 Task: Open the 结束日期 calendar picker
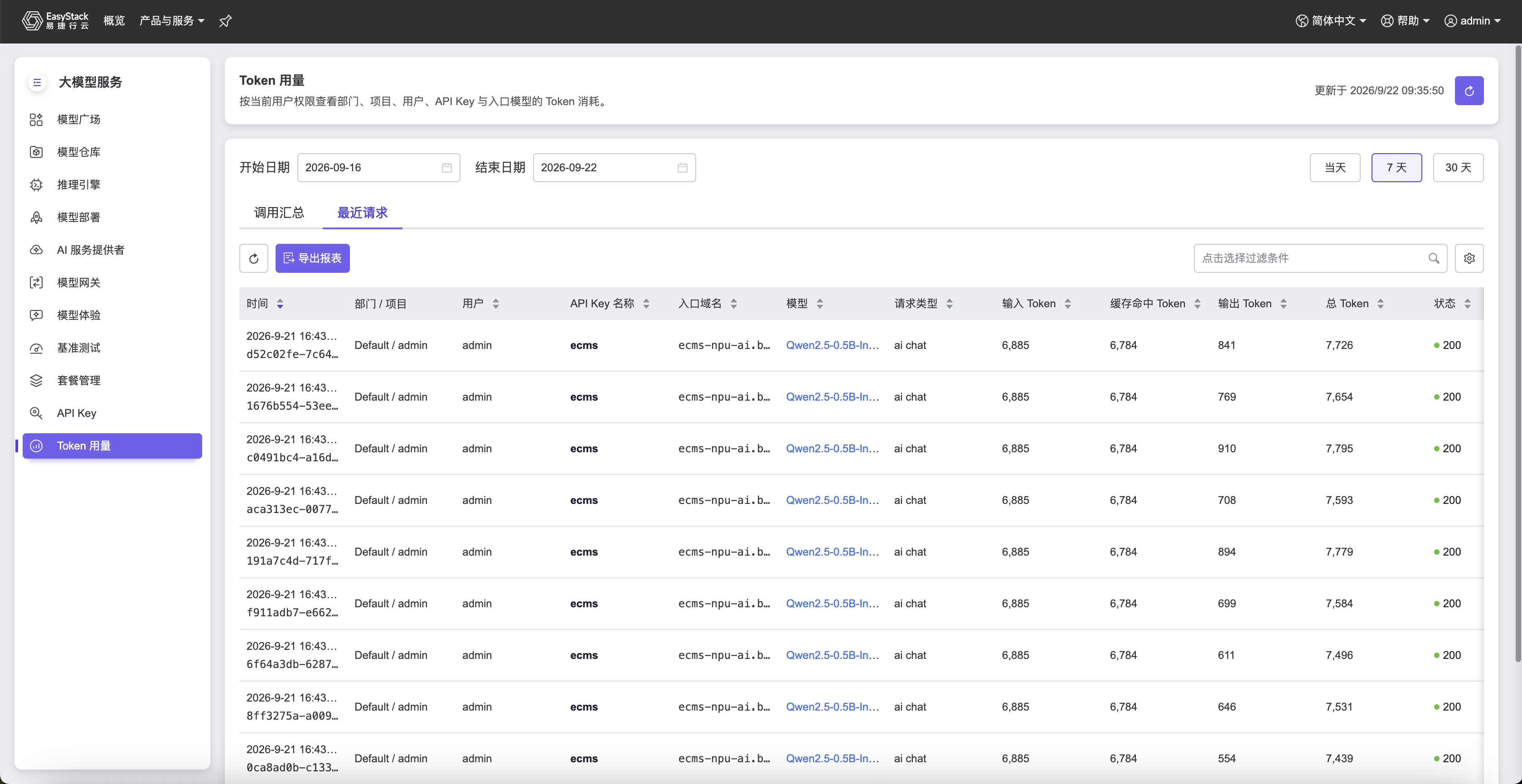click(683, 168)
